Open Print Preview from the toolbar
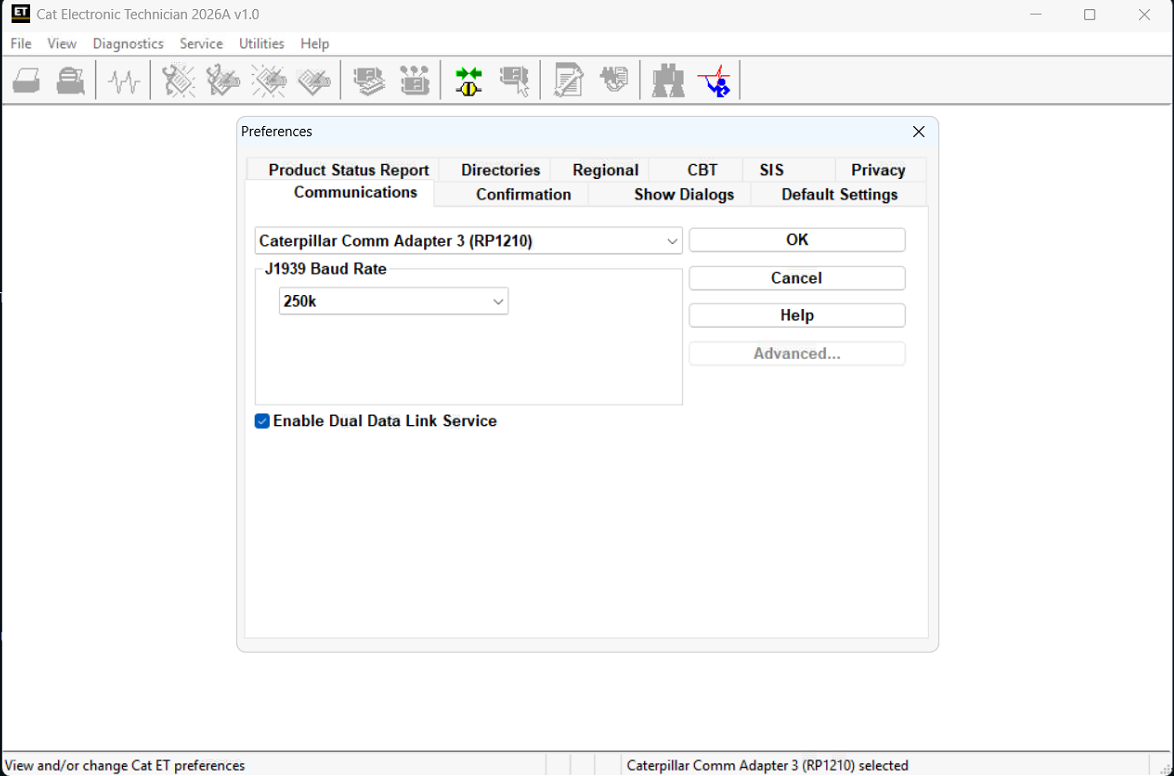Screen dimensions: 1174x776 (70, 80)
